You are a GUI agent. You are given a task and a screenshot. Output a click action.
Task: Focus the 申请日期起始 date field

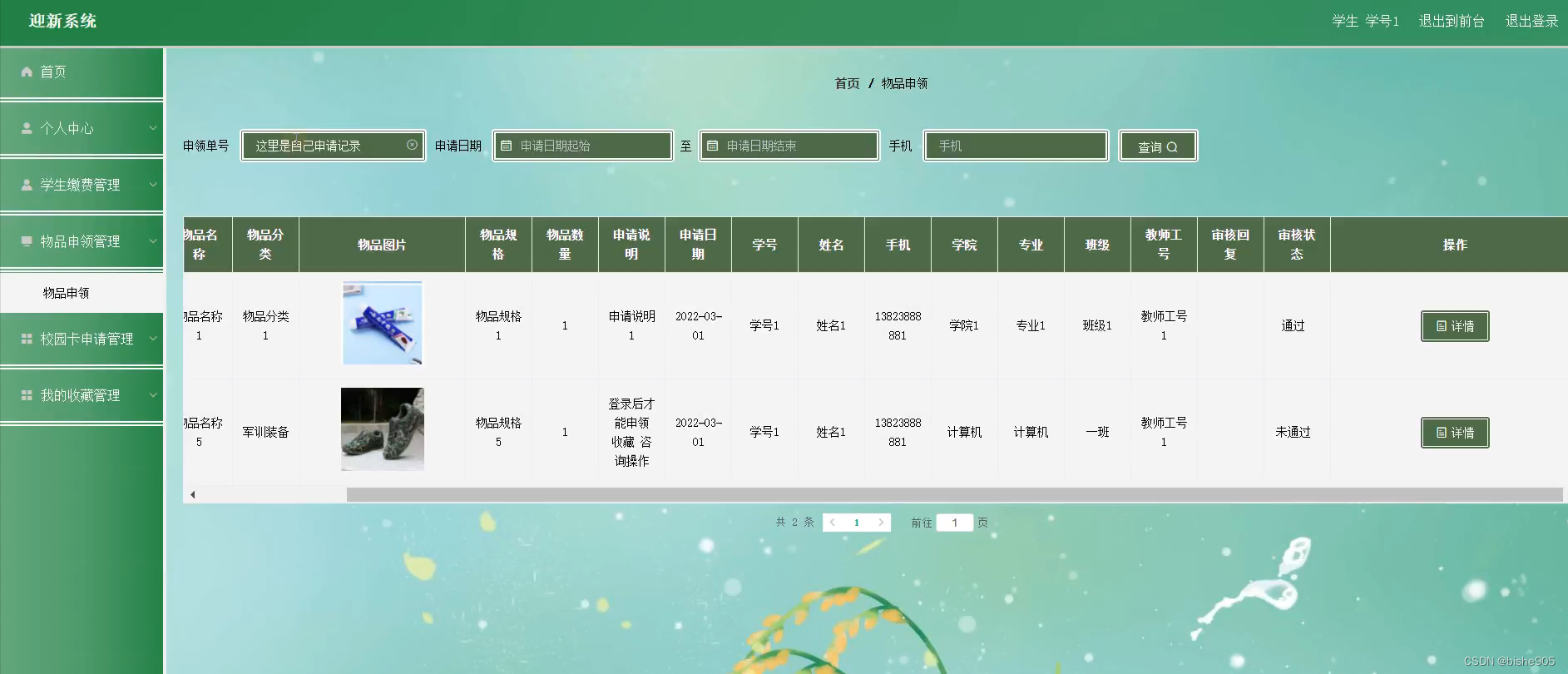(x=582, y=146)
